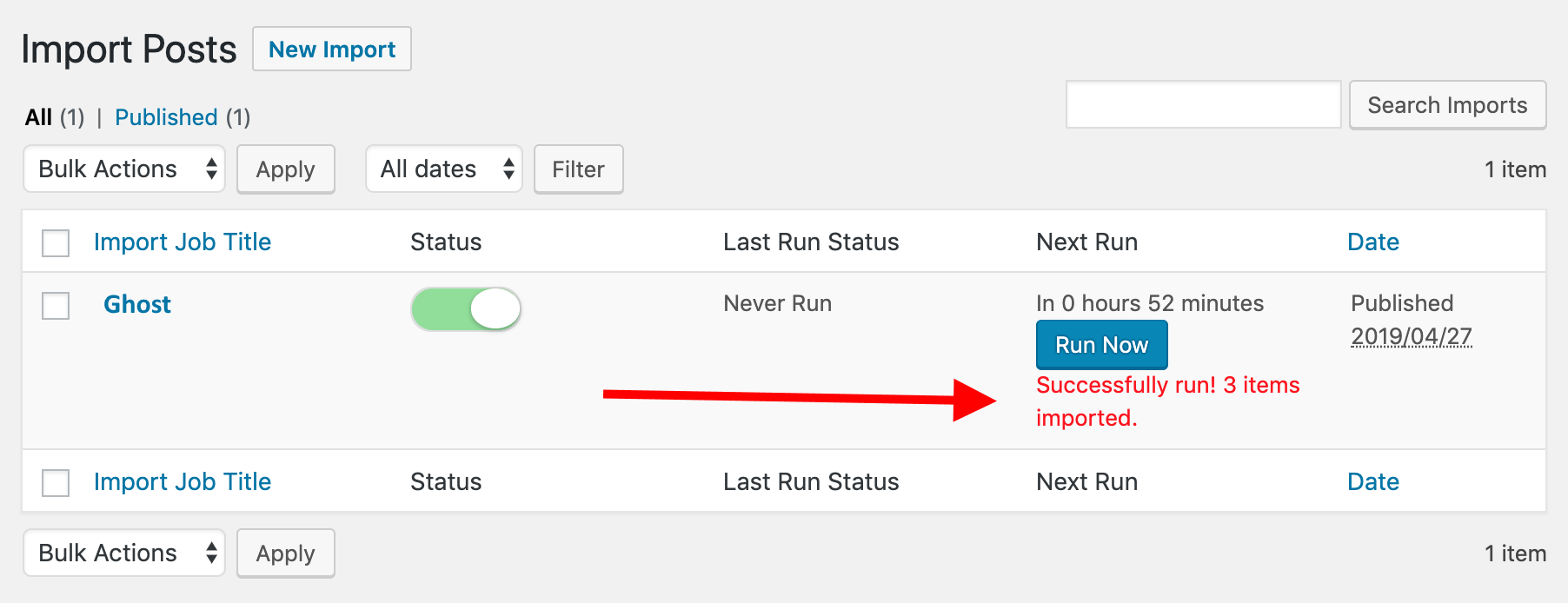Disable the Ghost import status switch

pyautogui.click(x=466, y=308)
